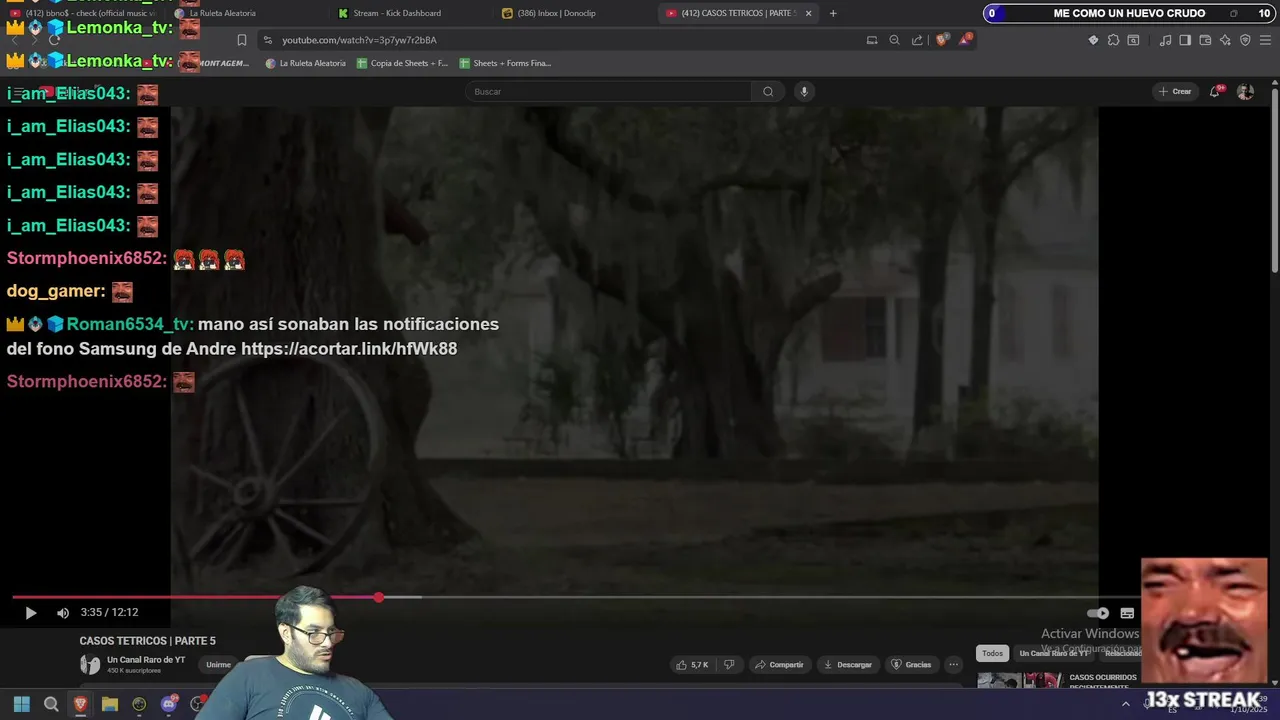Open a new browser tab

833,13
